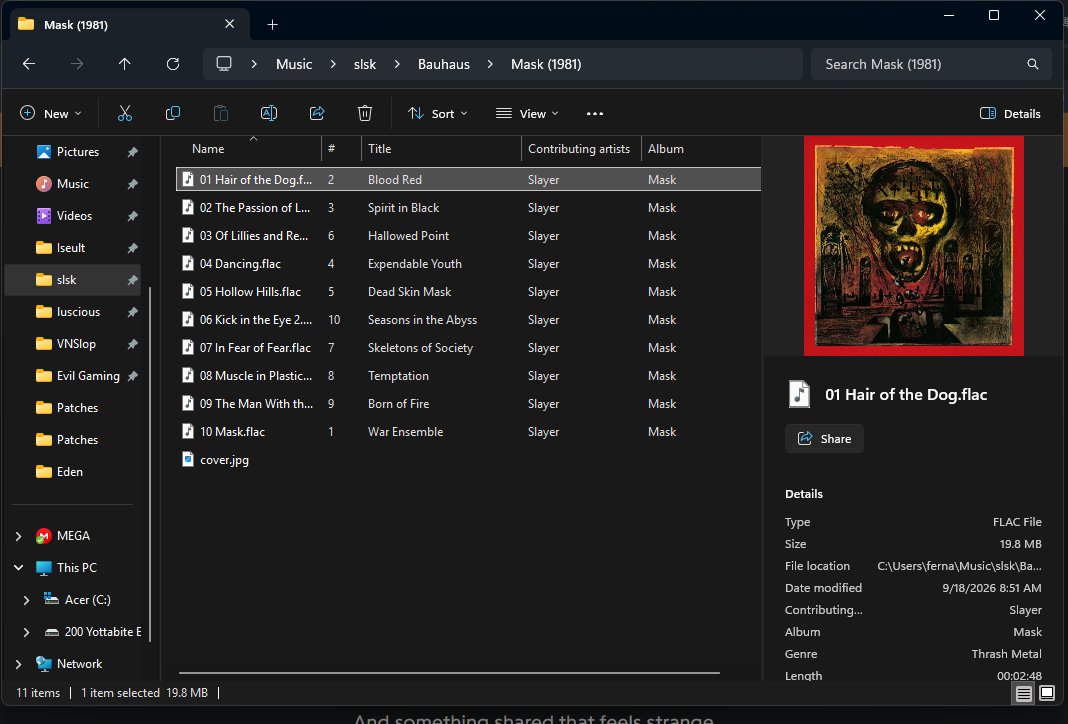Viewport: 1068px width, 724px height.
Task: Go back with the left arrow
Action: click(29, 64)
